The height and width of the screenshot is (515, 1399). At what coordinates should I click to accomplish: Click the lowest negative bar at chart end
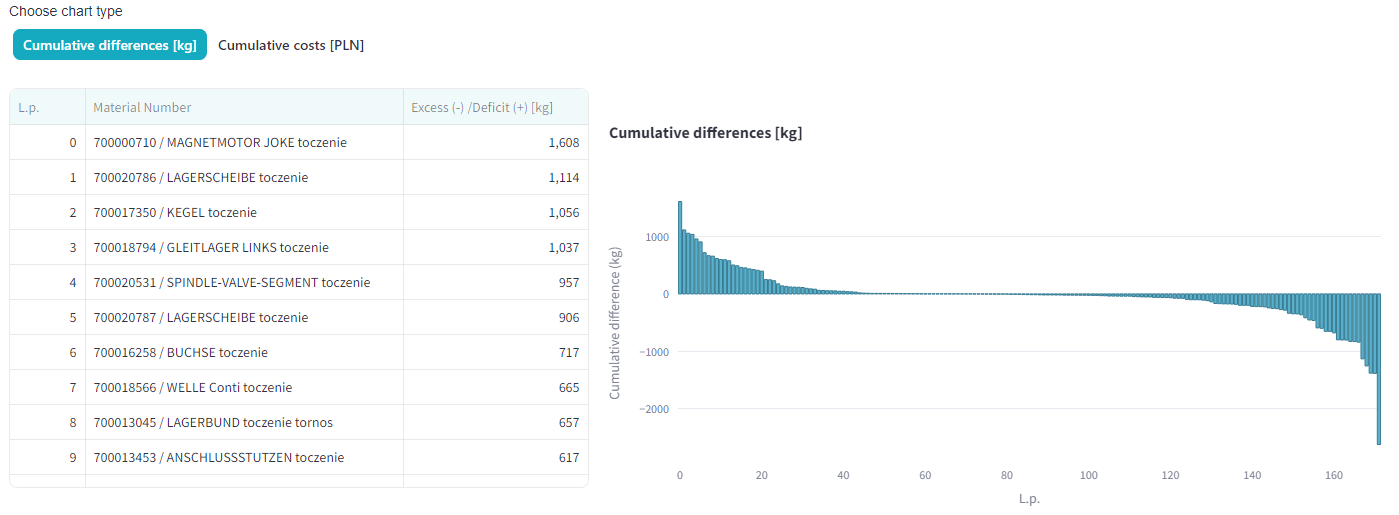pos(1379,369)
